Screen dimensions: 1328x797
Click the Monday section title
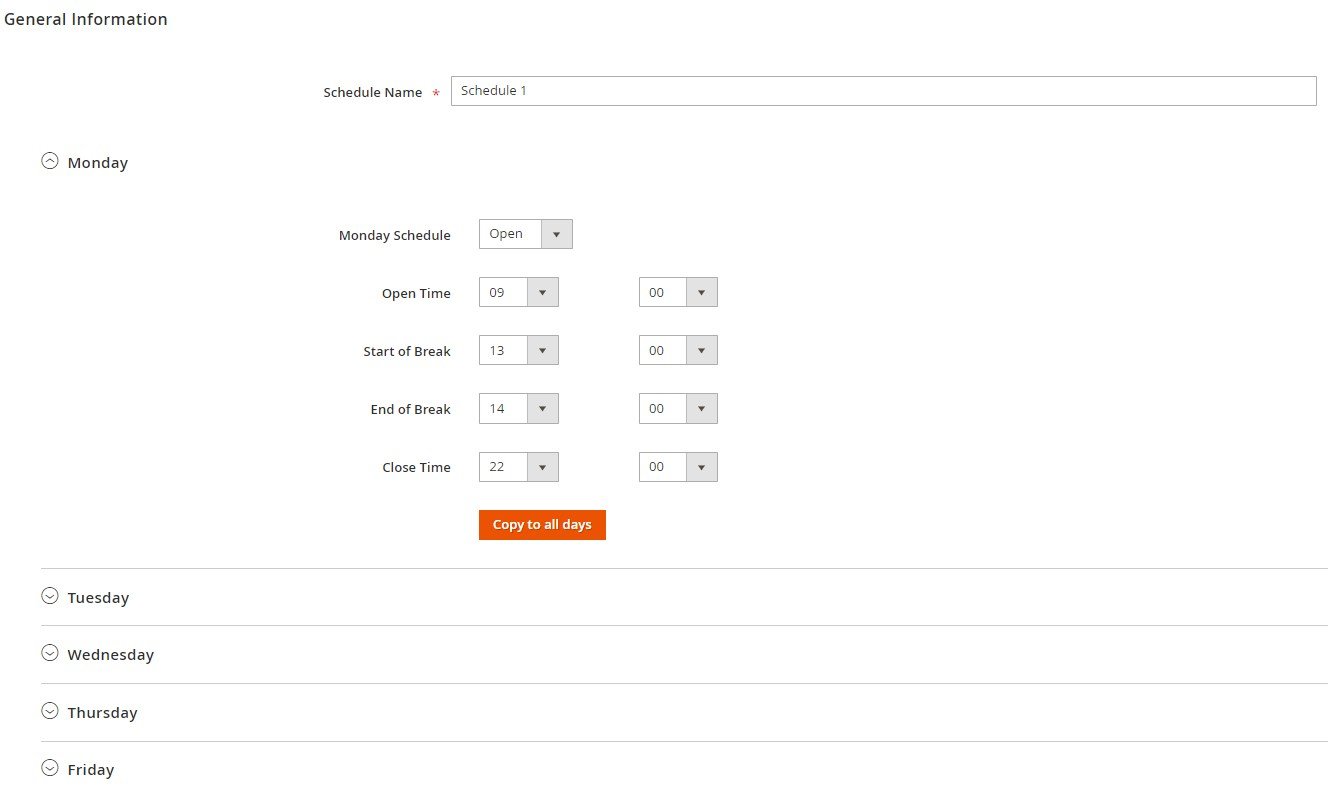pyautogui.click(x=98, y=162)
